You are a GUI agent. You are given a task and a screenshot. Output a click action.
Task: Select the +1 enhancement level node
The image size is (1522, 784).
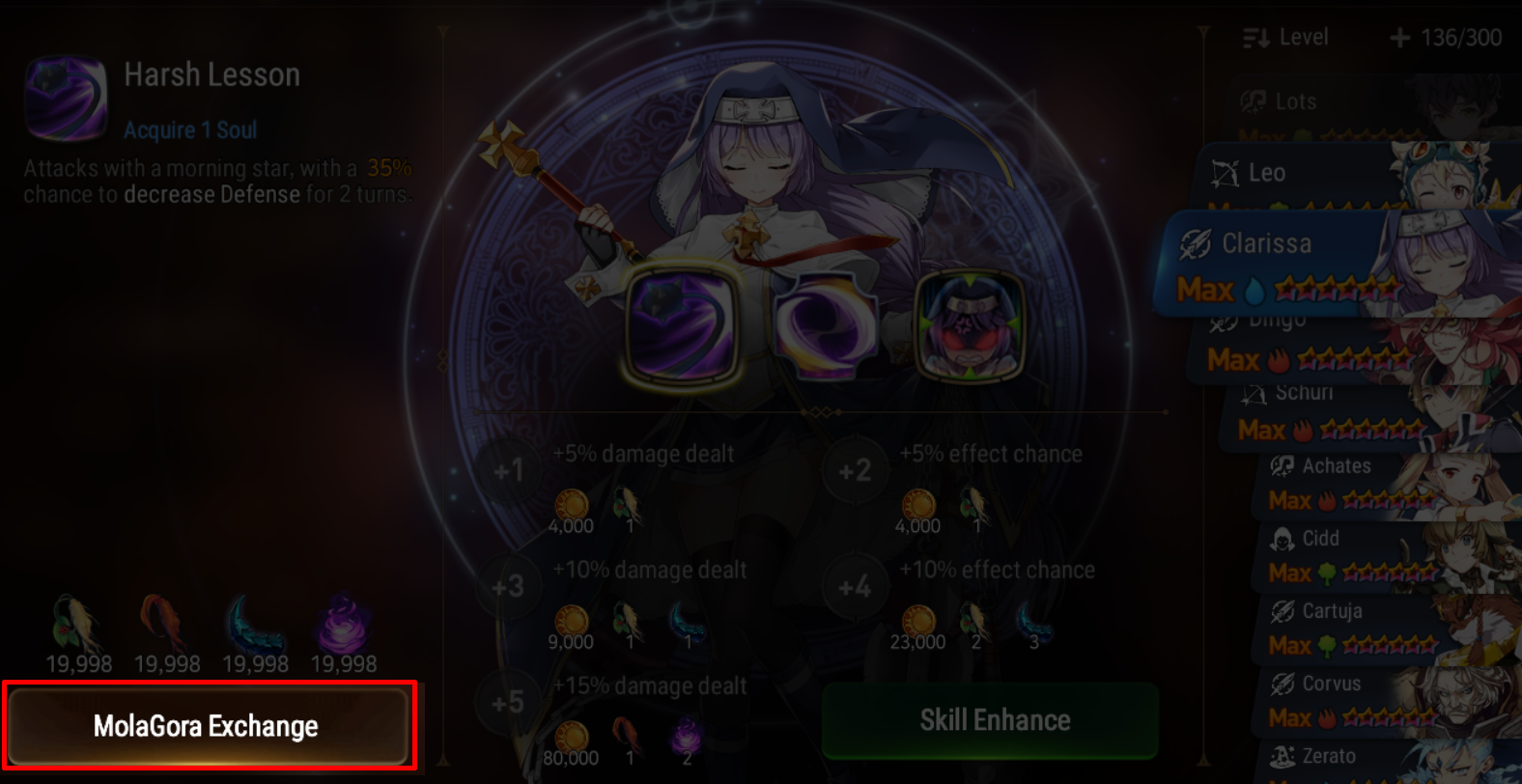(x=508, y=471)
